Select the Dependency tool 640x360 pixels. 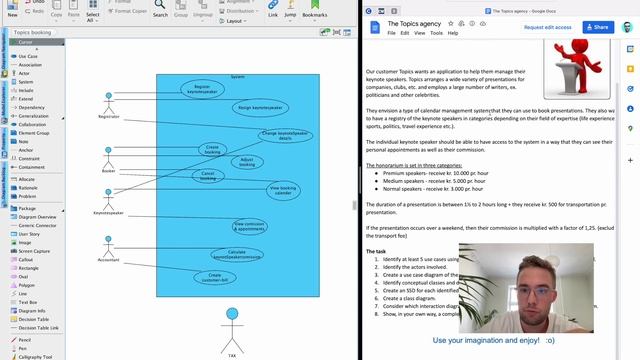(x=31, y=108)
